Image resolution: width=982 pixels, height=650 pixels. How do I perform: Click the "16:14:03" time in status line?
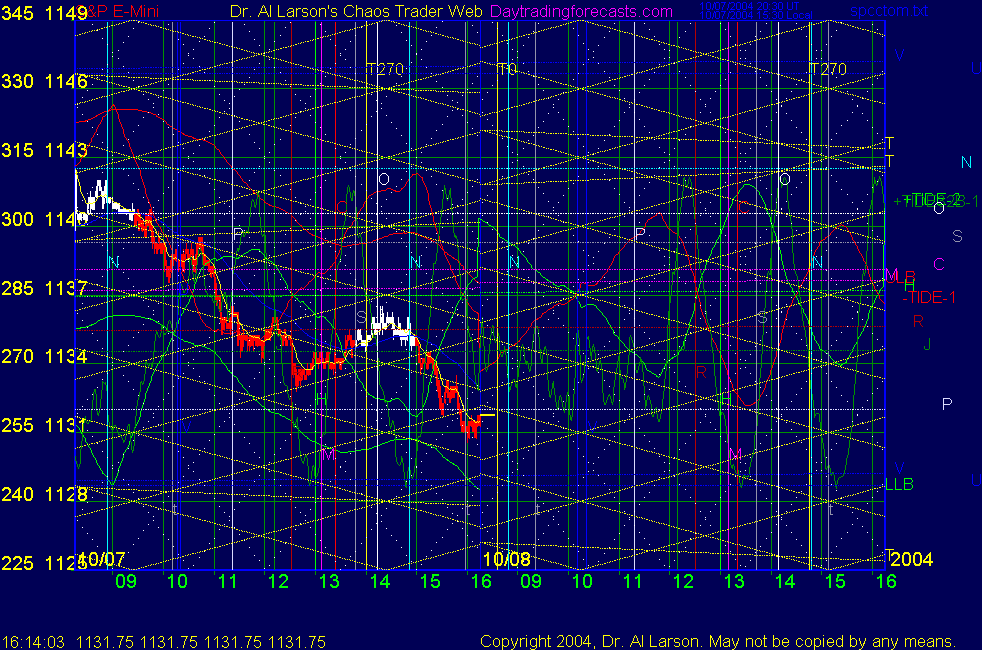pos(33,642)
